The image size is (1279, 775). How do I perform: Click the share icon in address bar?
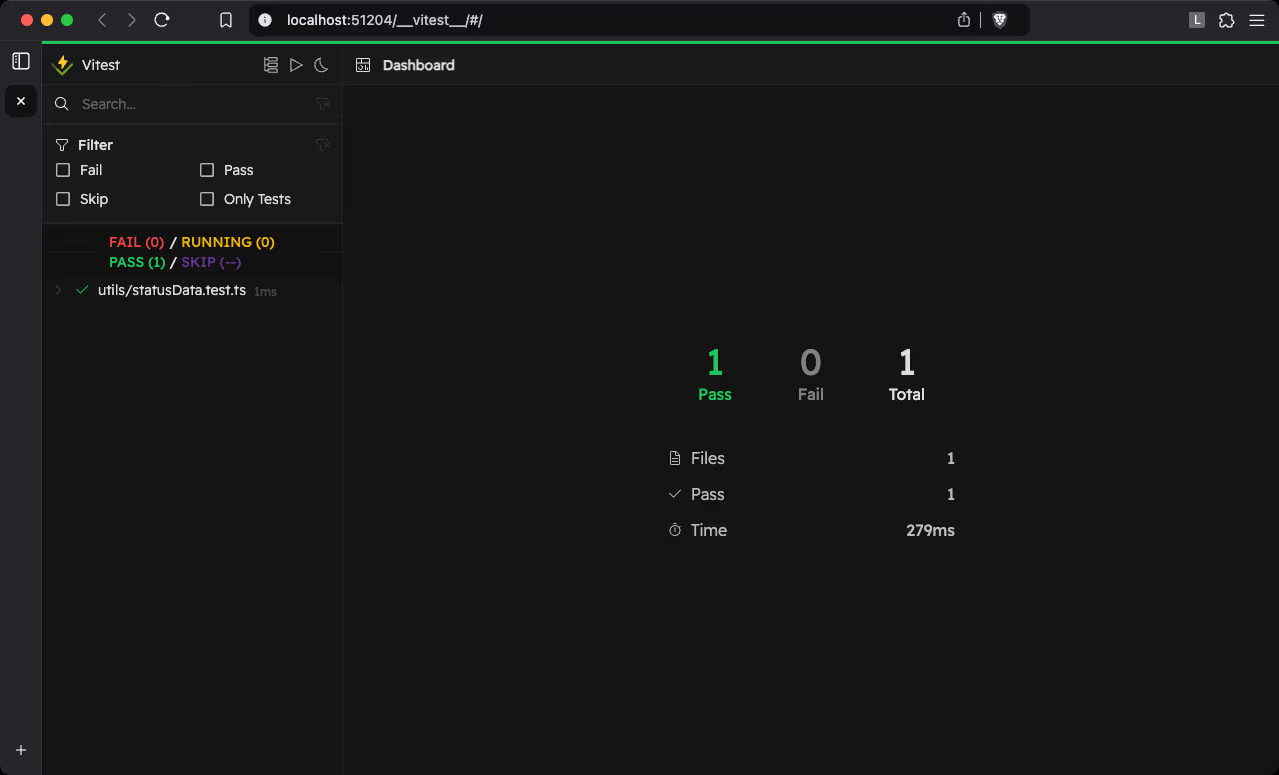click(x=964, y=20)
